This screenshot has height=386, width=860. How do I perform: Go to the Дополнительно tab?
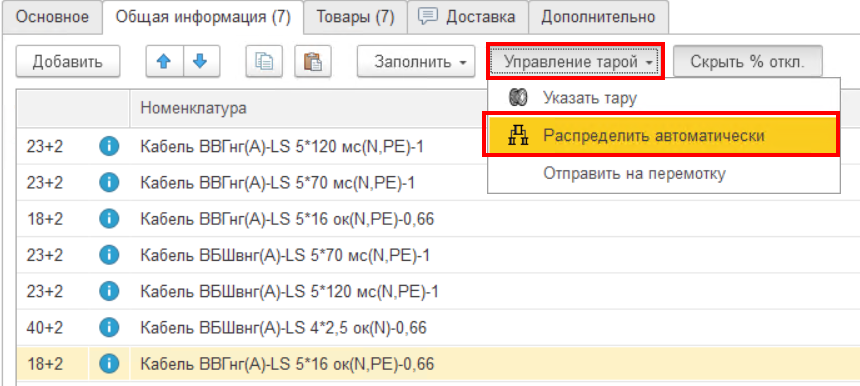pos(598,17)
